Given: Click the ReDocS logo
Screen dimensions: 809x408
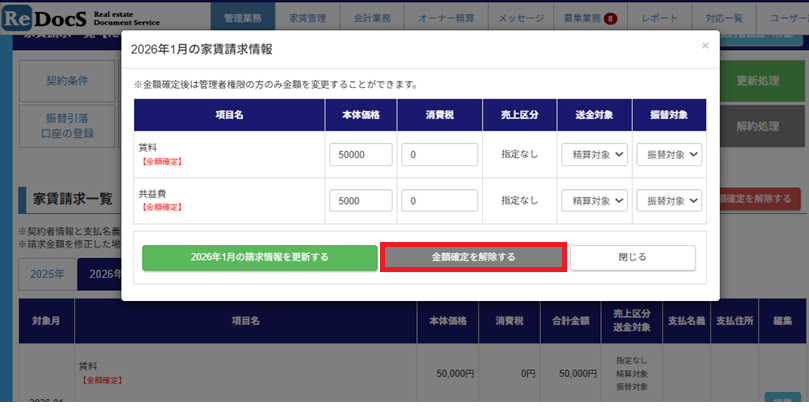Looking at the screenshot, I should pyautogui.click(x=81, y=18).
